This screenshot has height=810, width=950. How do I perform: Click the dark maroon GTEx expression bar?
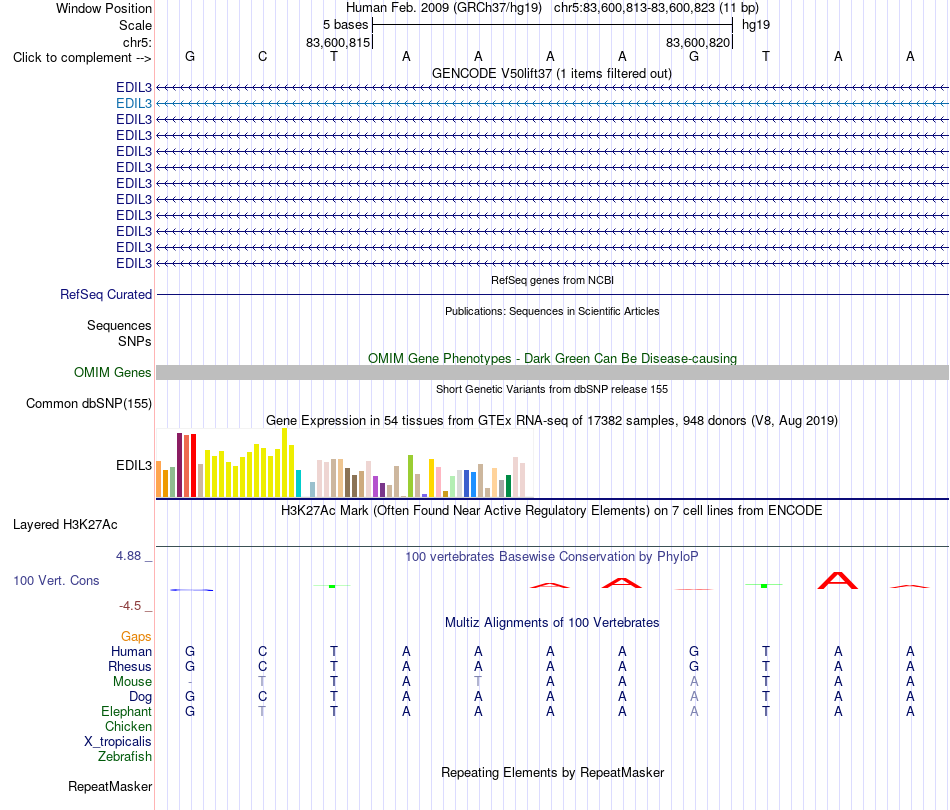pos(180,465)
